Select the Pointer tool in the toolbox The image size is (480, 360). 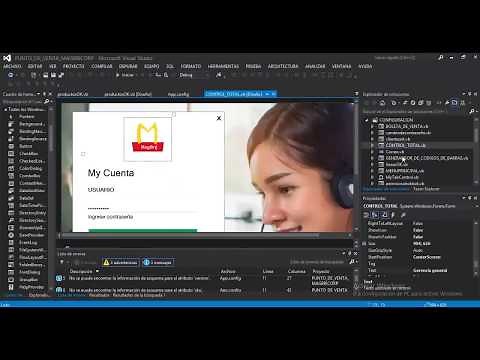point(27,117)
